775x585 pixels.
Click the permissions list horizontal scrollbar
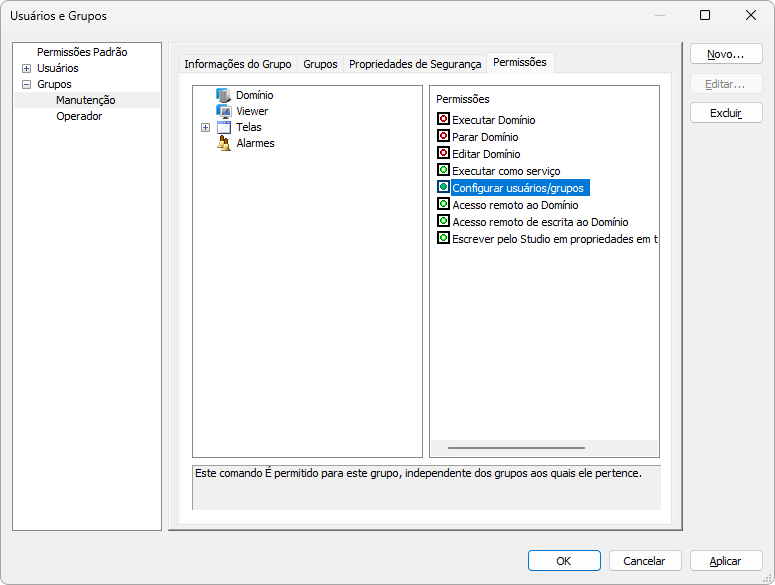516,448
